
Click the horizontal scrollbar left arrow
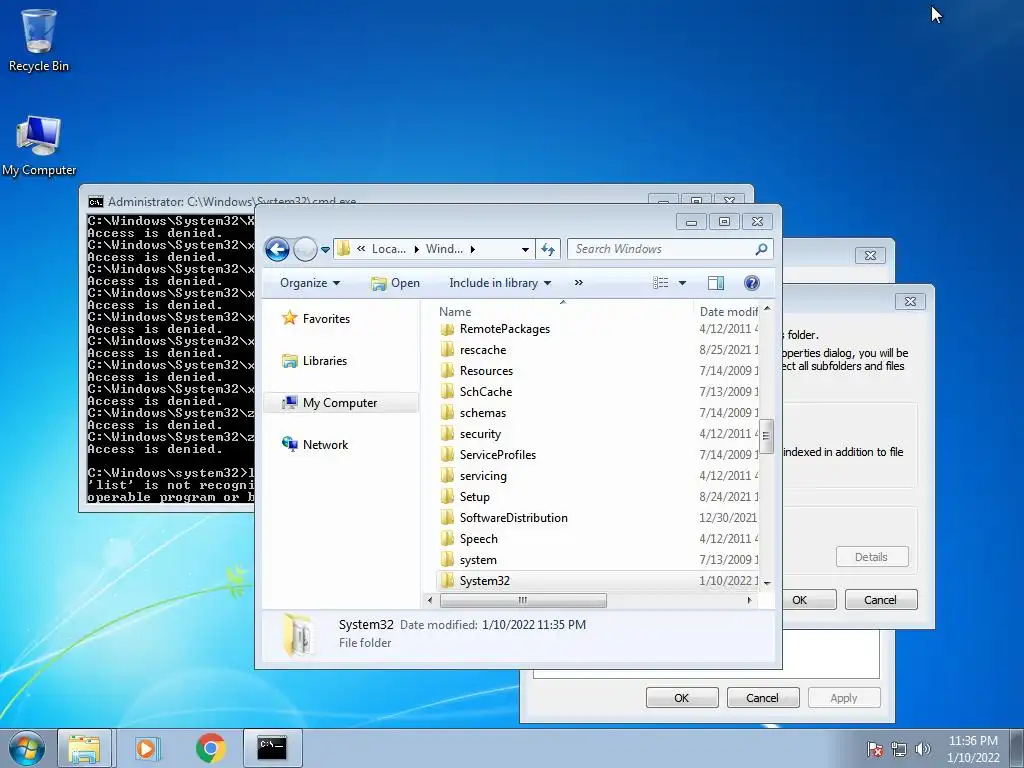tap(430, 600)
